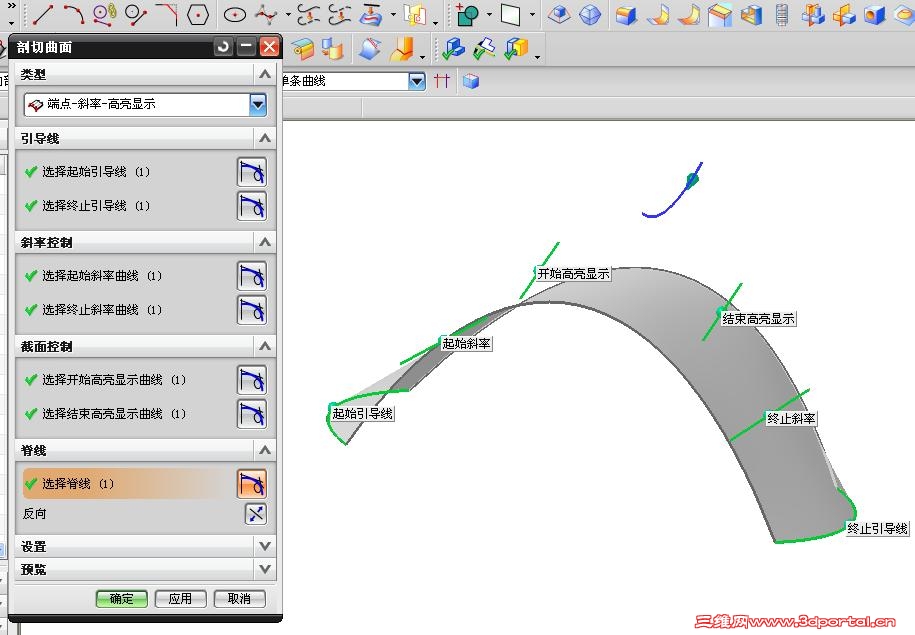This screenshot has width=915, height=635.
Task: Click 确定 to confirm the surface
Action: [x=121, y=599]
